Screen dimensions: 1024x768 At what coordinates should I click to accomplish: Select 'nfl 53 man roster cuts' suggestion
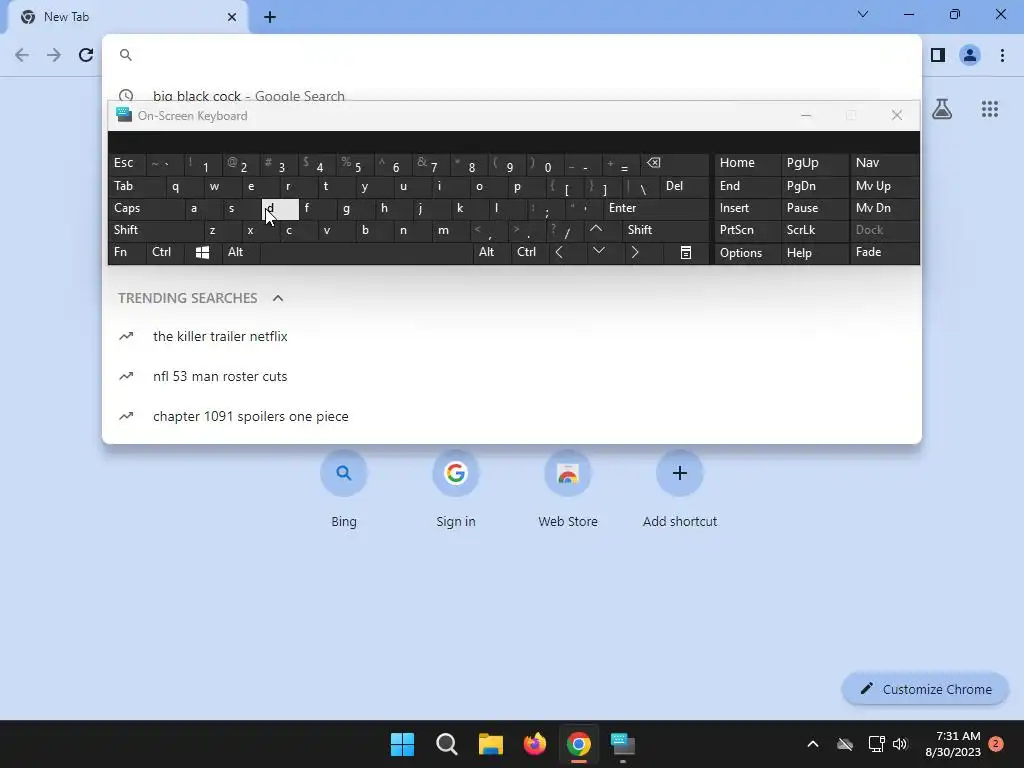tap(511, 376)
